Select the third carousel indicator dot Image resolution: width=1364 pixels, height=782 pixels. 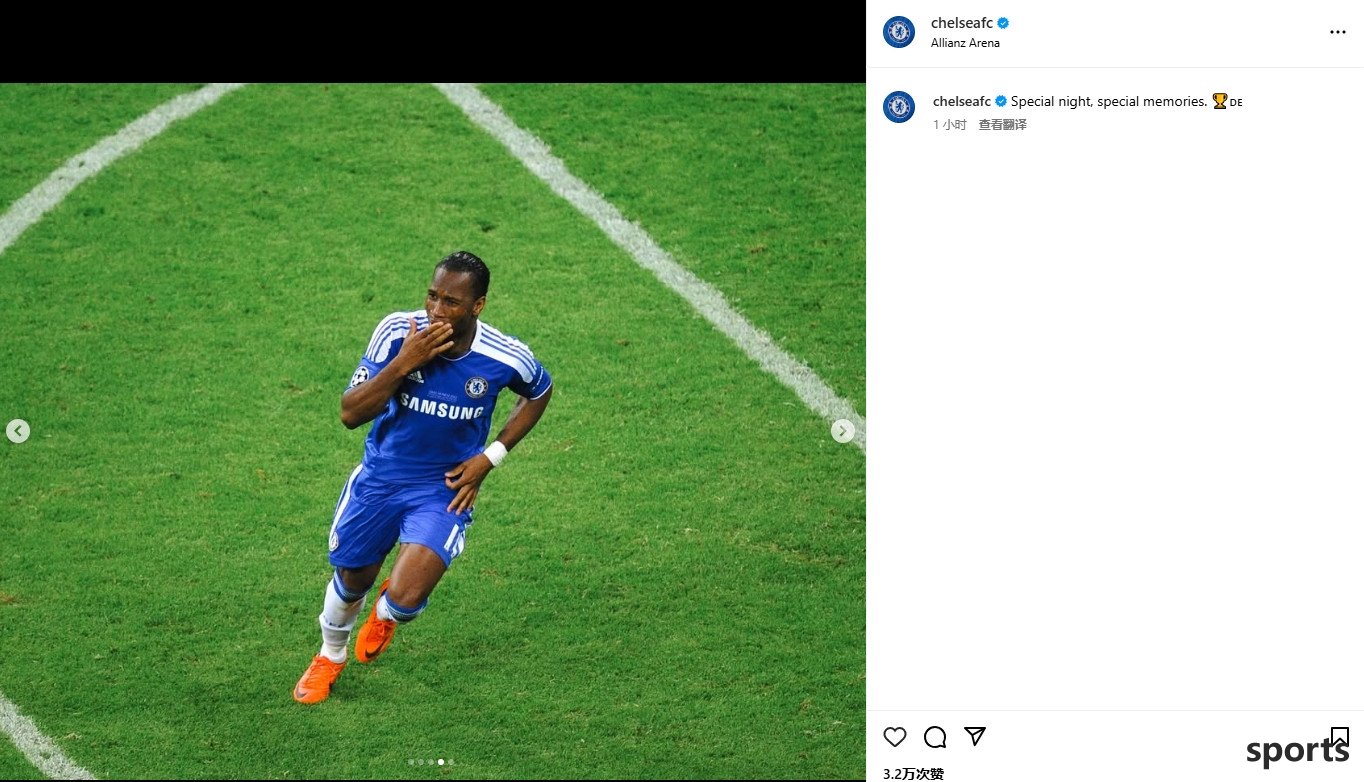[x=431, y=762]
